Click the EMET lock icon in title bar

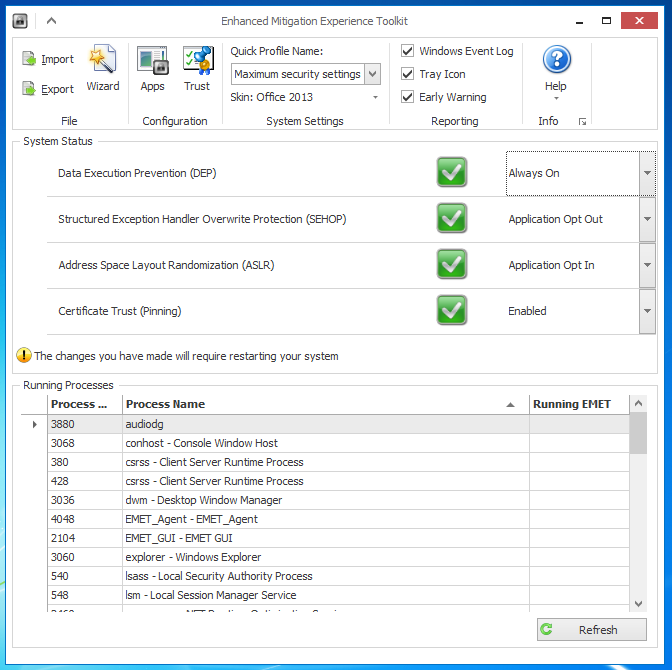[20, 21]
